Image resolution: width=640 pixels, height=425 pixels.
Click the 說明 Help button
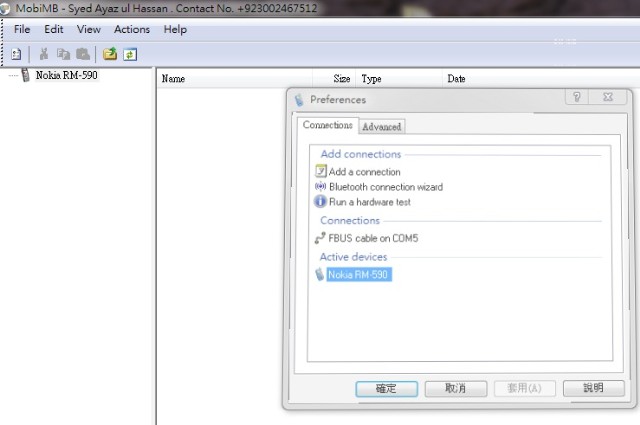click(x=593, y=388)
